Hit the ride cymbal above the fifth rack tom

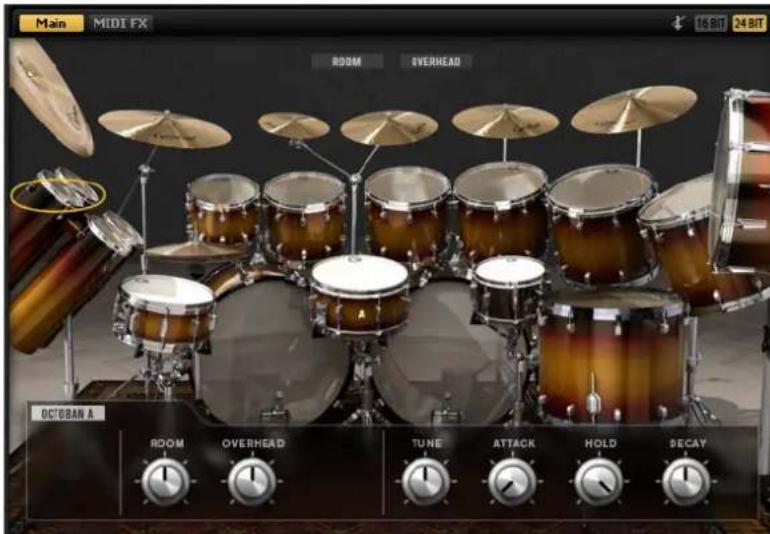tap(633, 109)
